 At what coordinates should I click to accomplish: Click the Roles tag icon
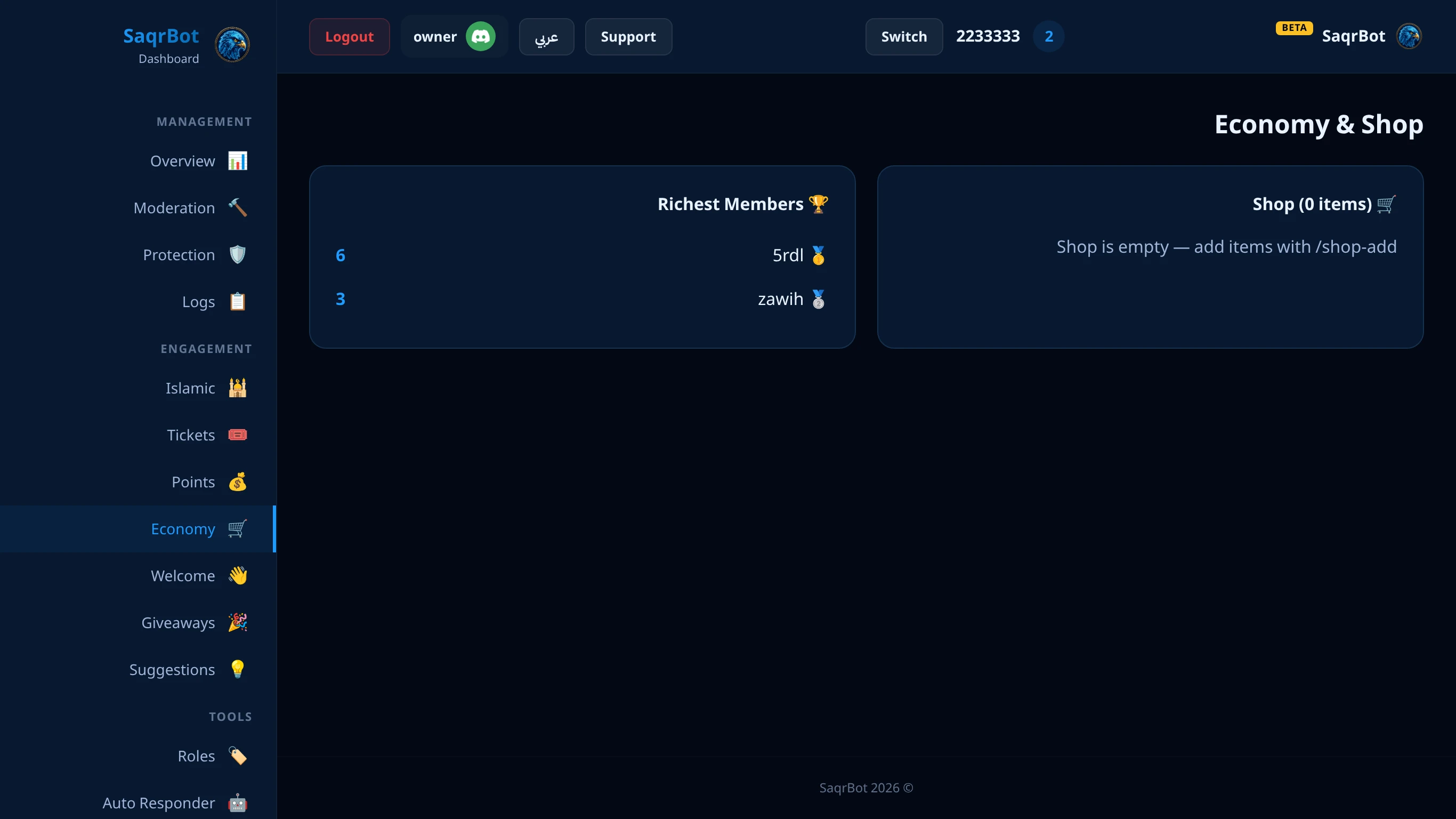[x=237, y=756]
